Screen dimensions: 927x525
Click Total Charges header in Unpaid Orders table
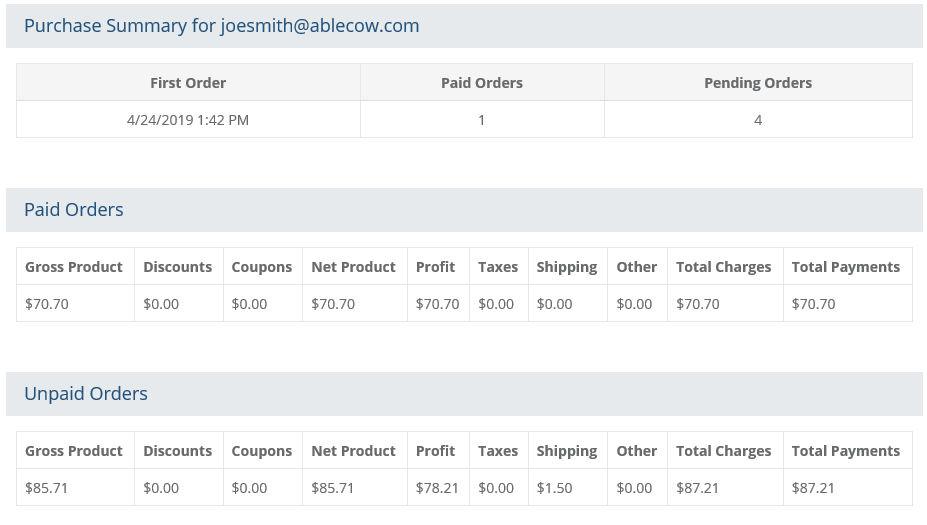pos(723,451)
